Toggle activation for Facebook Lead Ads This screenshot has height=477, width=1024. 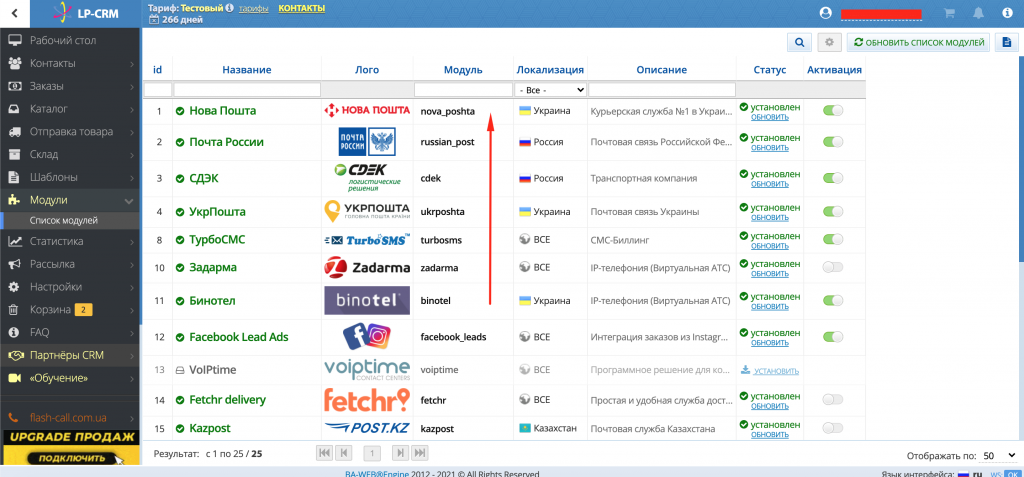(833, 337)
